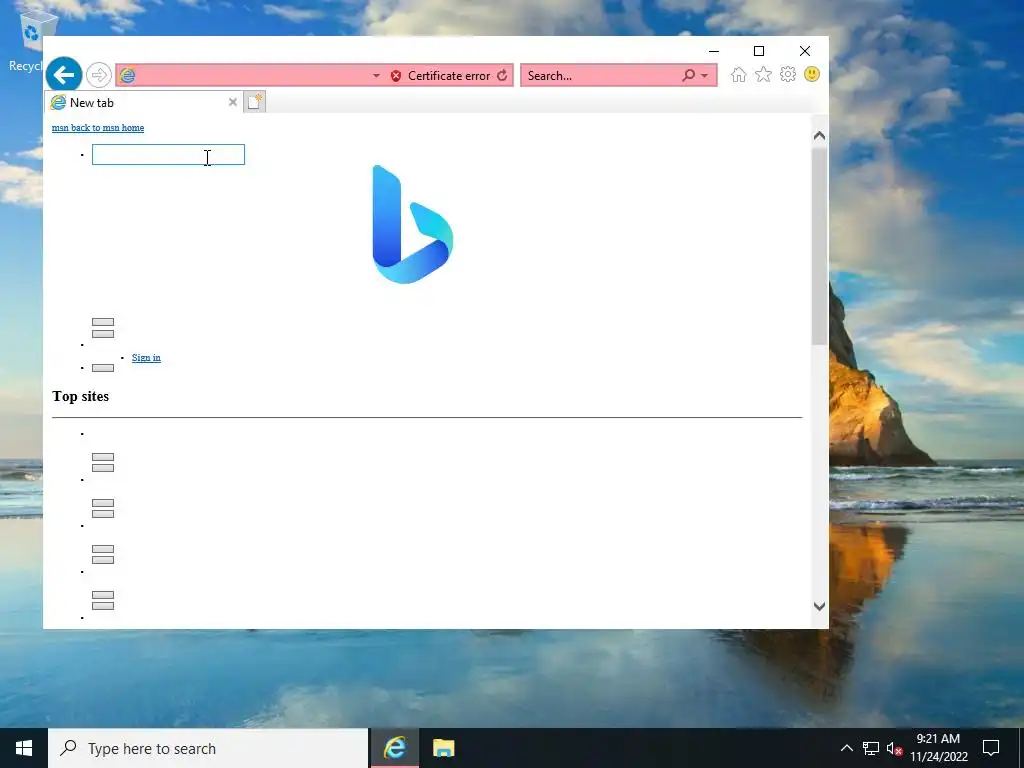Close the New tab tab

point(232,103)
